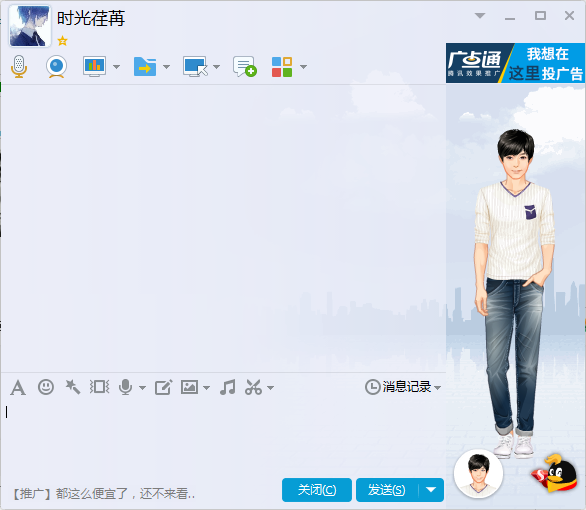Viewport: 586px width, 510px height.
Task: Click the remote desktop icon
Action: click(x=195, y=67)
